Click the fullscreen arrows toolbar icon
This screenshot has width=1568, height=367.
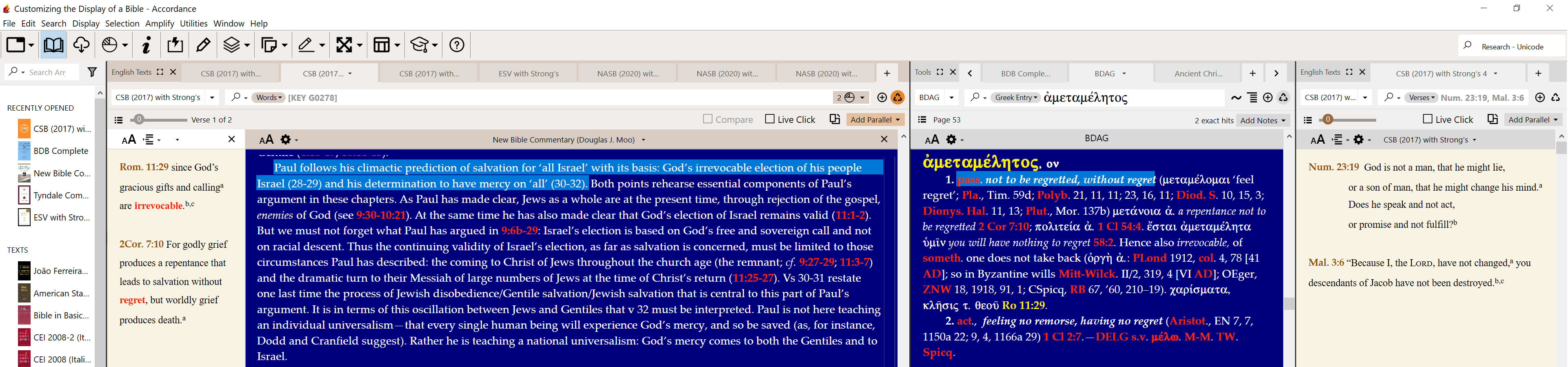[344, 45]
